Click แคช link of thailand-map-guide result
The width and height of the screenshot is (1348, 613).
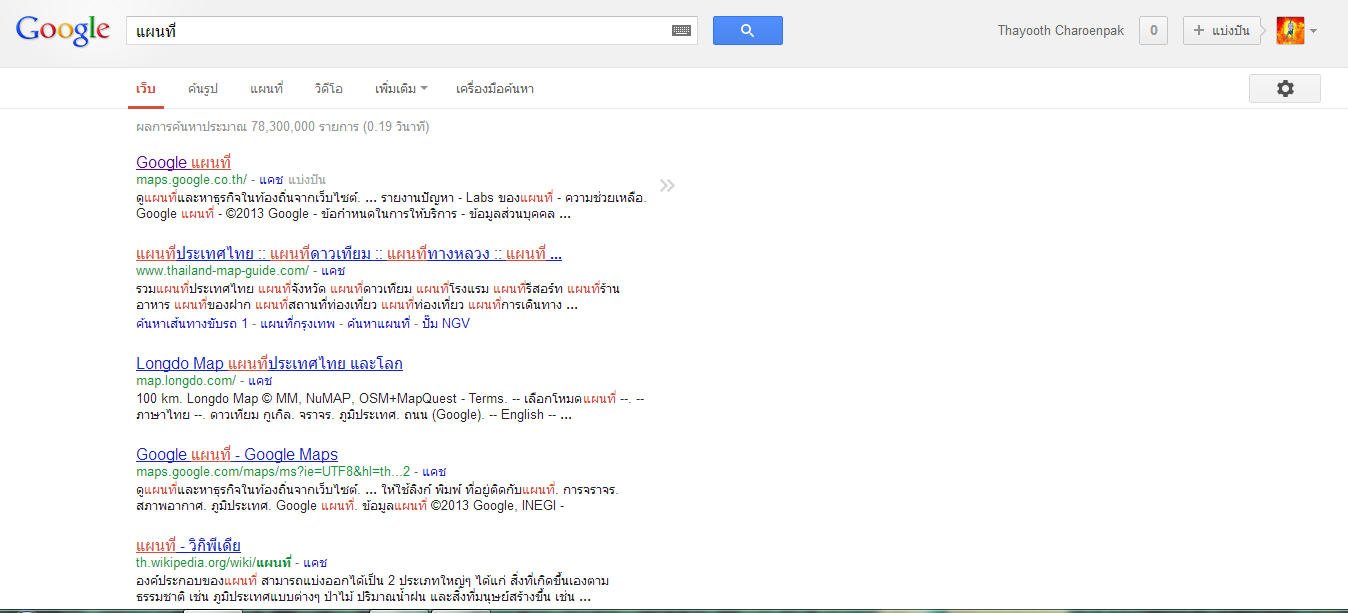pyautogui.click(x=332, y=270)
